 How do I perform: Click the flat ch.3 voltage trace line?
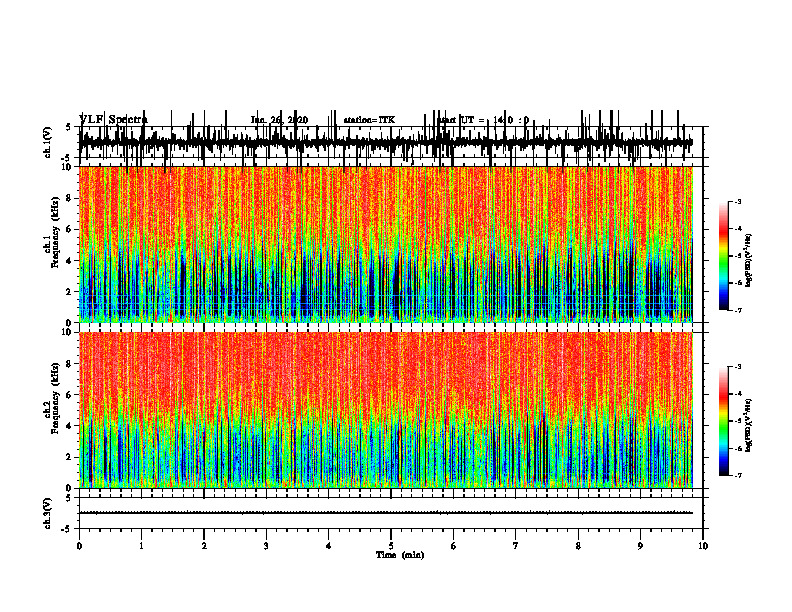tap(386, 513)
